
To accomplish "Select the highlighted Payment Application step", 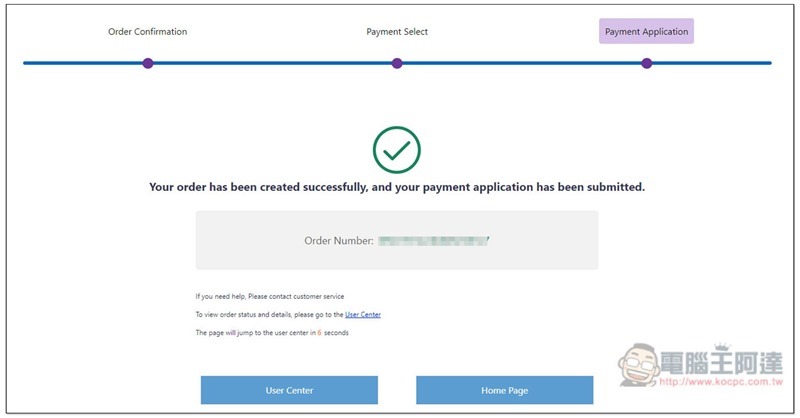I will click(646, 32).
